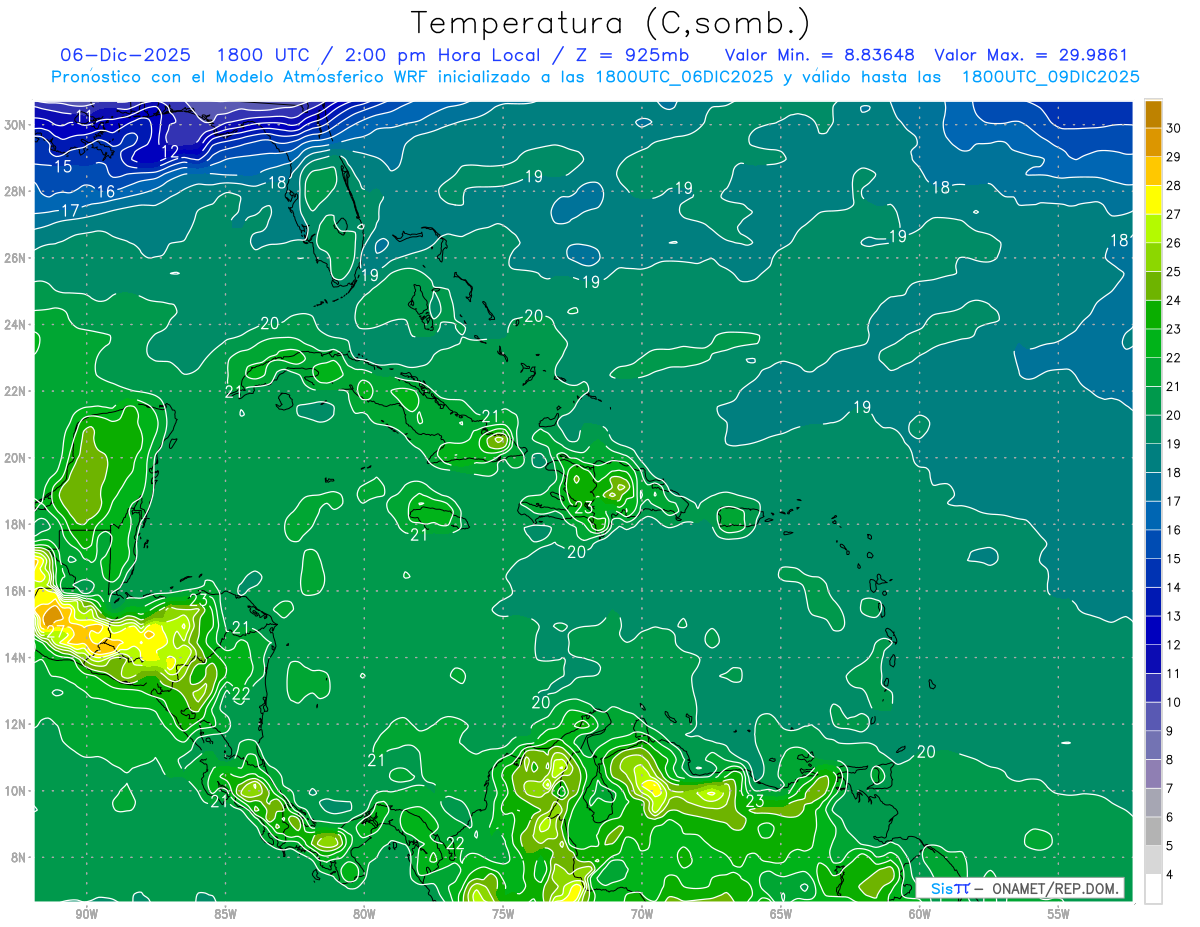This screenshot has width=1200, height=927.
Task: Click the legend color band above 30
Action: (x=1153, y=114)
